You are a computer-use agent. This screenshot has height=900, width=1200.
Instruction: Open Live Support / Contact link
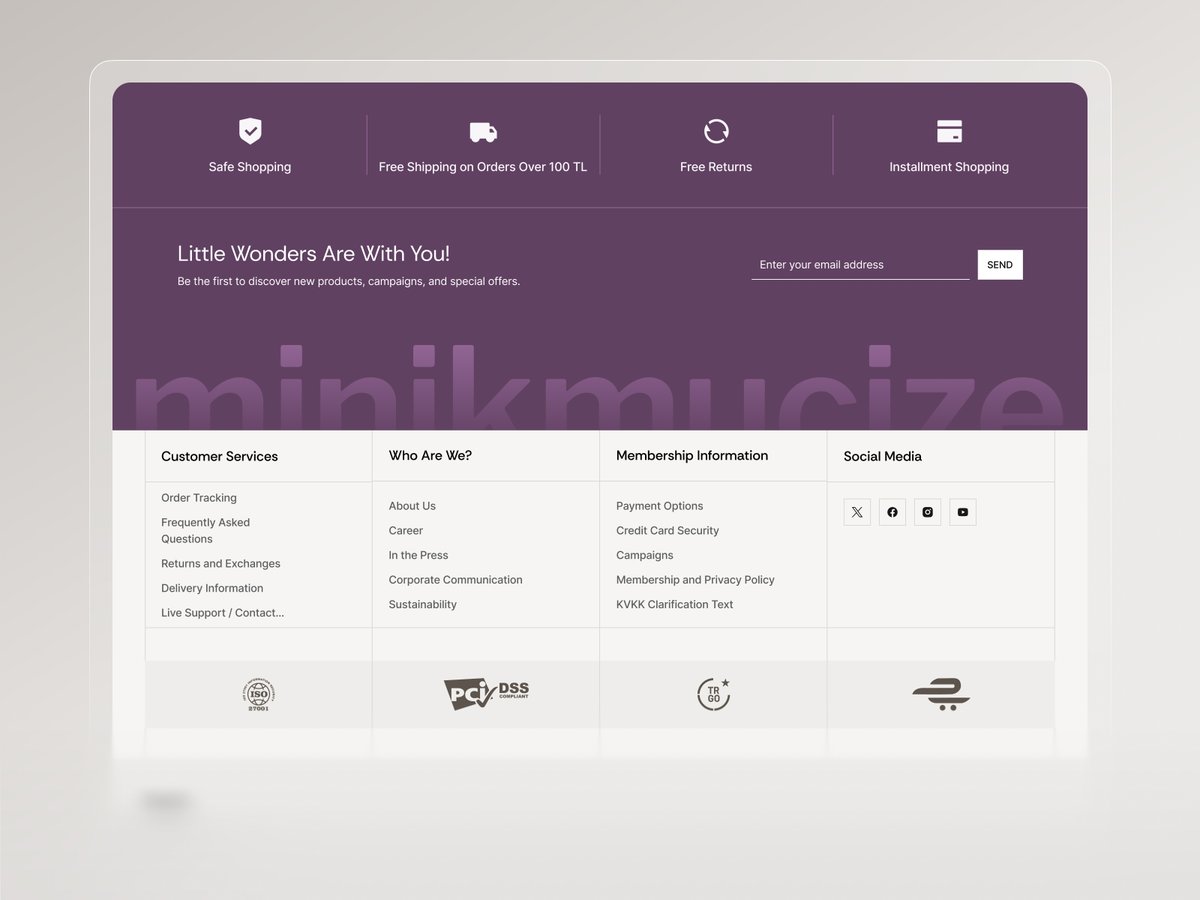(223, 613)
